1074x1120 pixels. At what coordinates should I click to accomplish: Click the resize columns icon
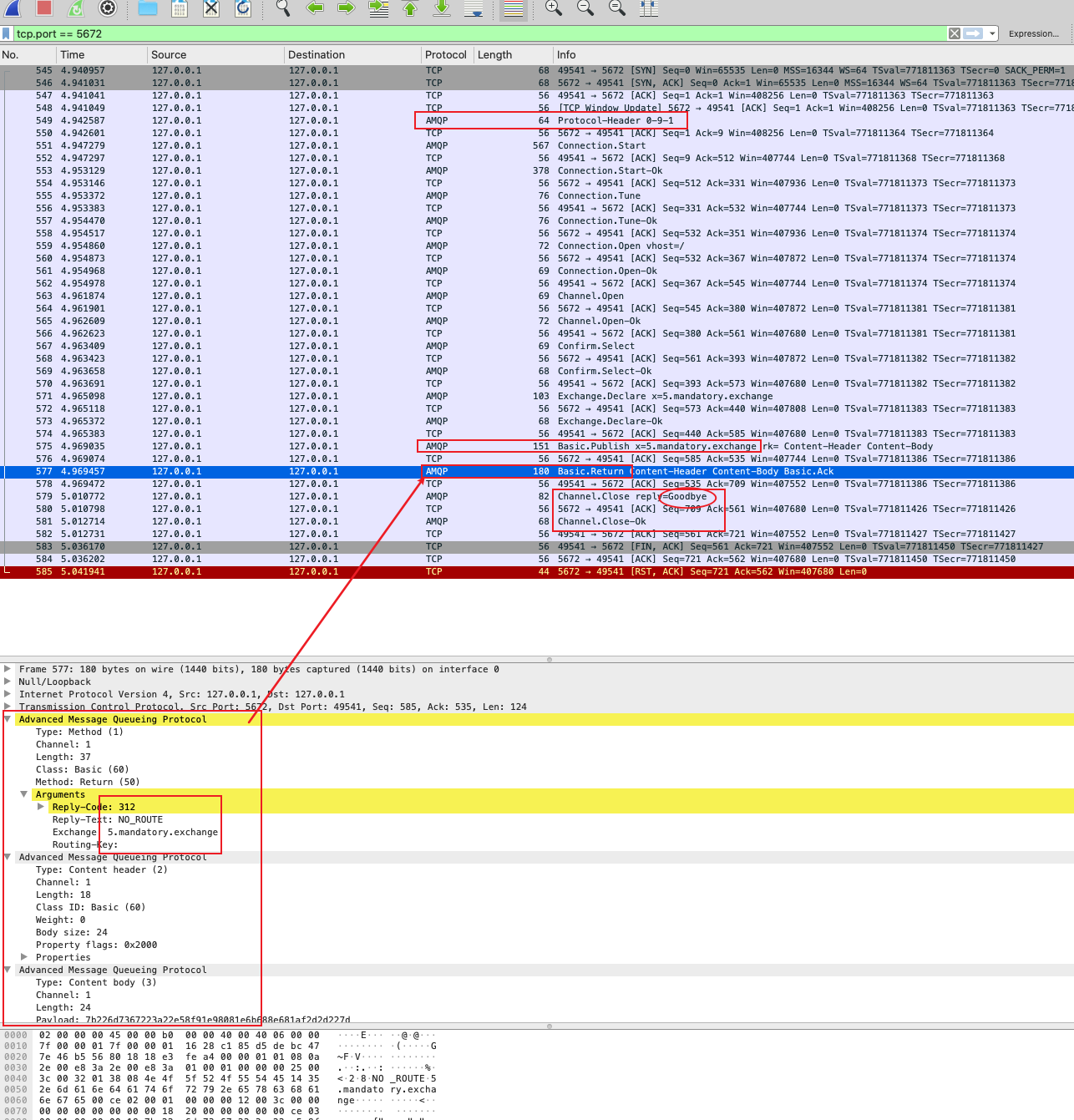coord(649,8)
